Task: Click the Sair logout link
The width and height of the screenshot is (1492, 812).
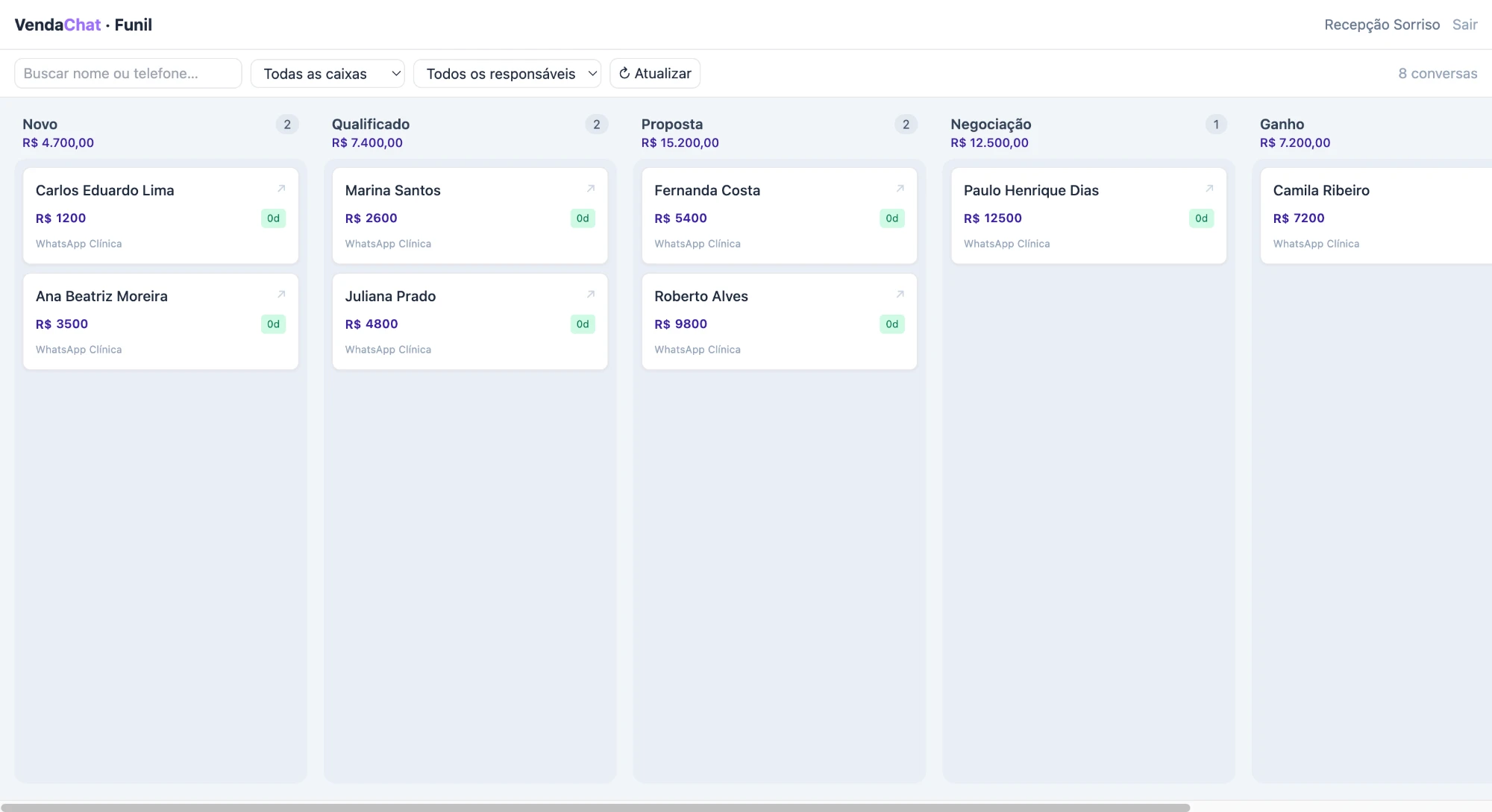Action: [x=1464, y=25]
